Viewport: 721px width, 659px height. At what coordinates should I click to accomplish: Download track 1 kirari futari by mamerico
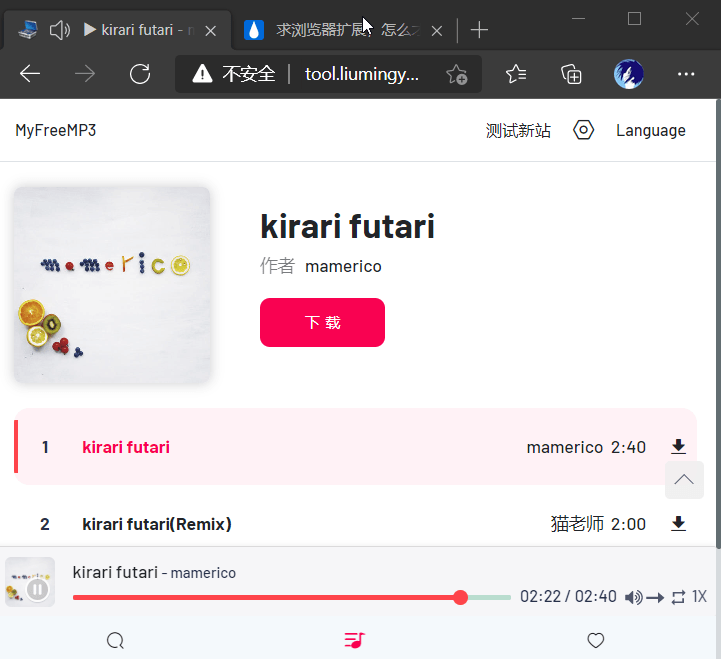click(678, 447)
